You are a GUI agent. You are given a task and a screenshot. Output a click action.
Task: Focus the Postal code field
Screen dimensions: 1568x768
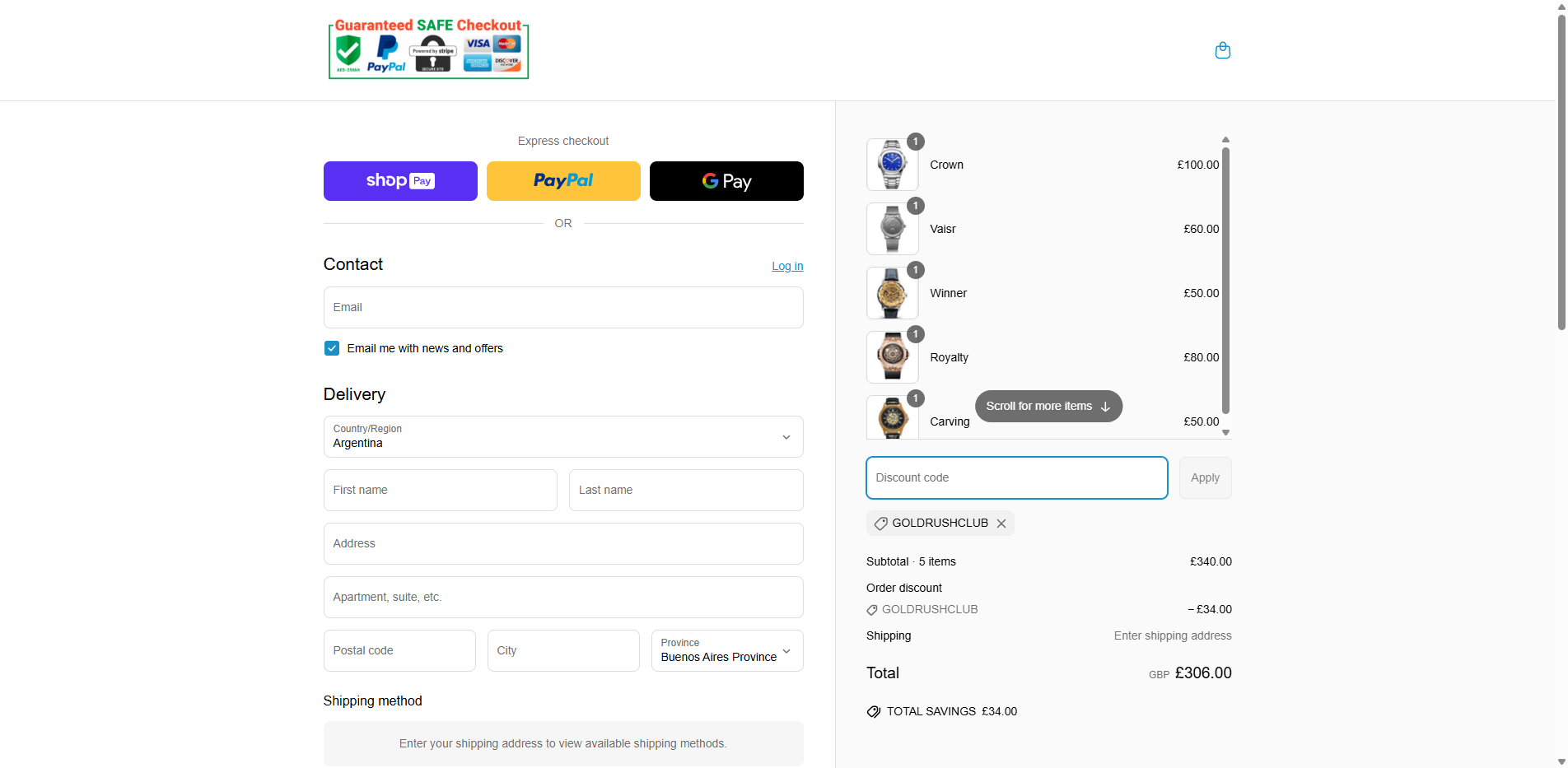pos(399,650)
